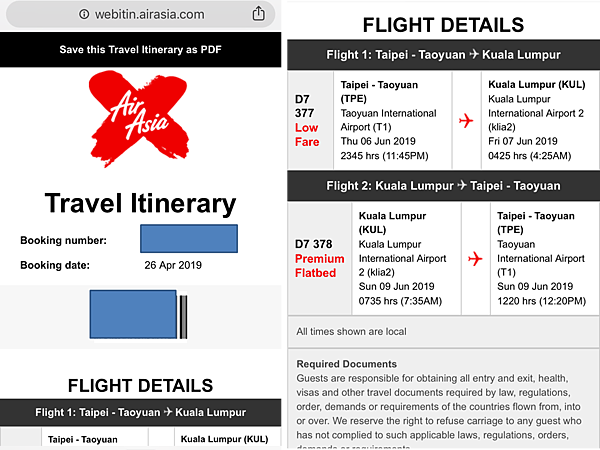Click the large blue redacted barcode box
The image size is (600, 450).
132,316
